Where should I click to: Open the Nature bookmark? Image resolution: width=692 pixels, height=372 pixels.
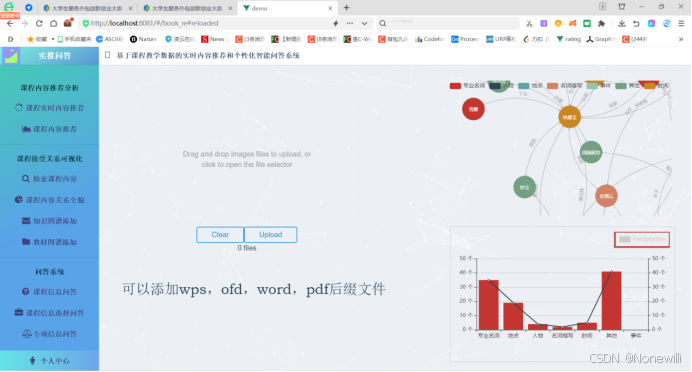(143, 39)
